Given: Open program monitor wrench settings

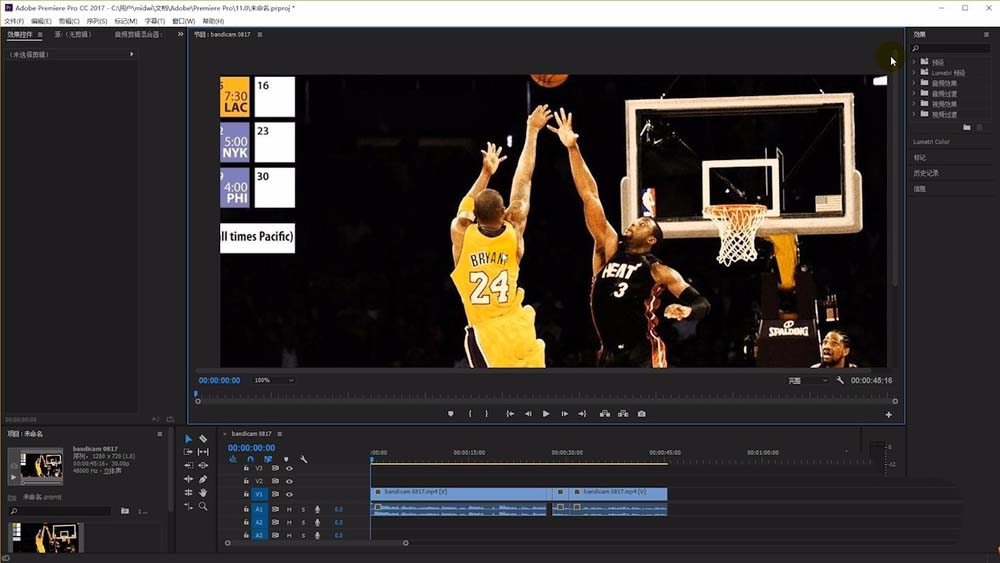Looking at the screenshot, I should [840, 380].
